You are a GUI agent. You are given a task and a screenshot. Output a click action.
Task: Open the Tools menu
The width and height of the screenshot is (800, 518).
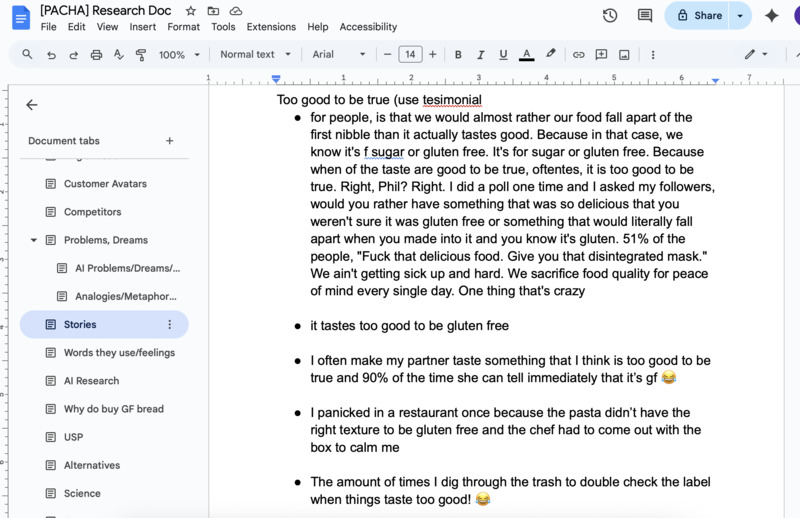(223, 27)
